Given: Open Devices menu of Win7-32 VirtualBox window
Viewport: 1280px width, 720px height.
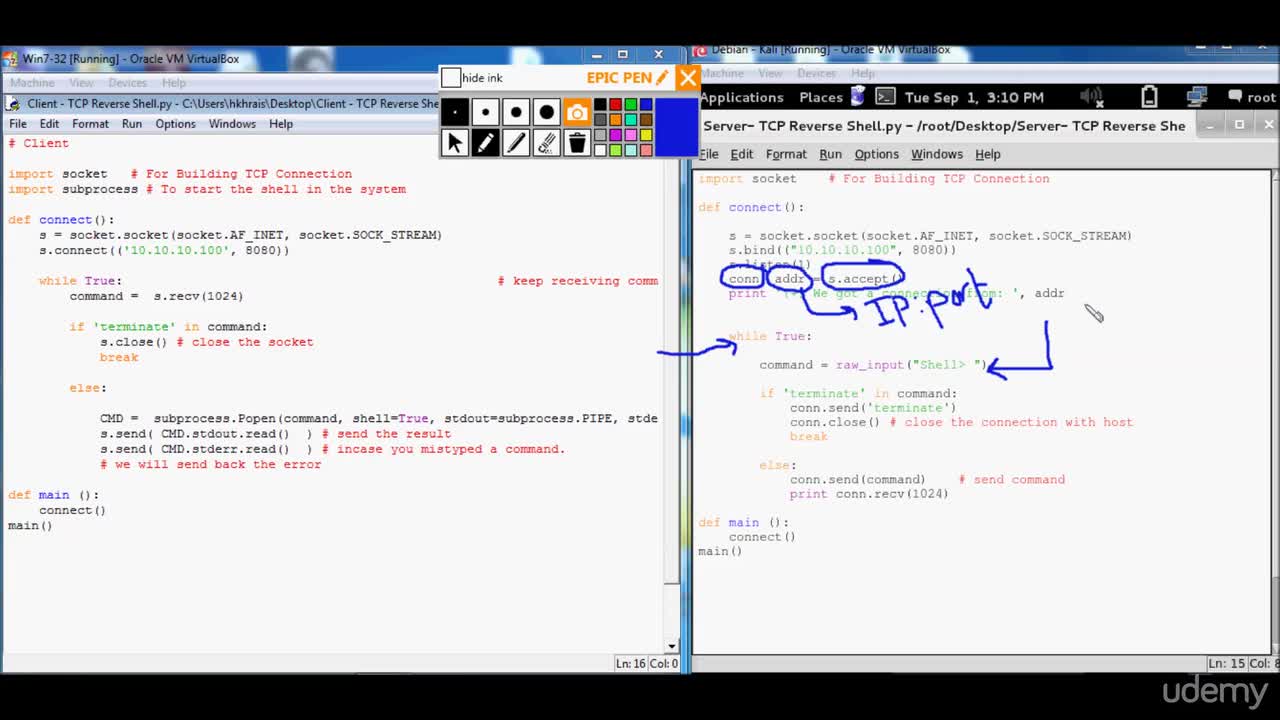Looking at the screenshot, I should [127, 82].
